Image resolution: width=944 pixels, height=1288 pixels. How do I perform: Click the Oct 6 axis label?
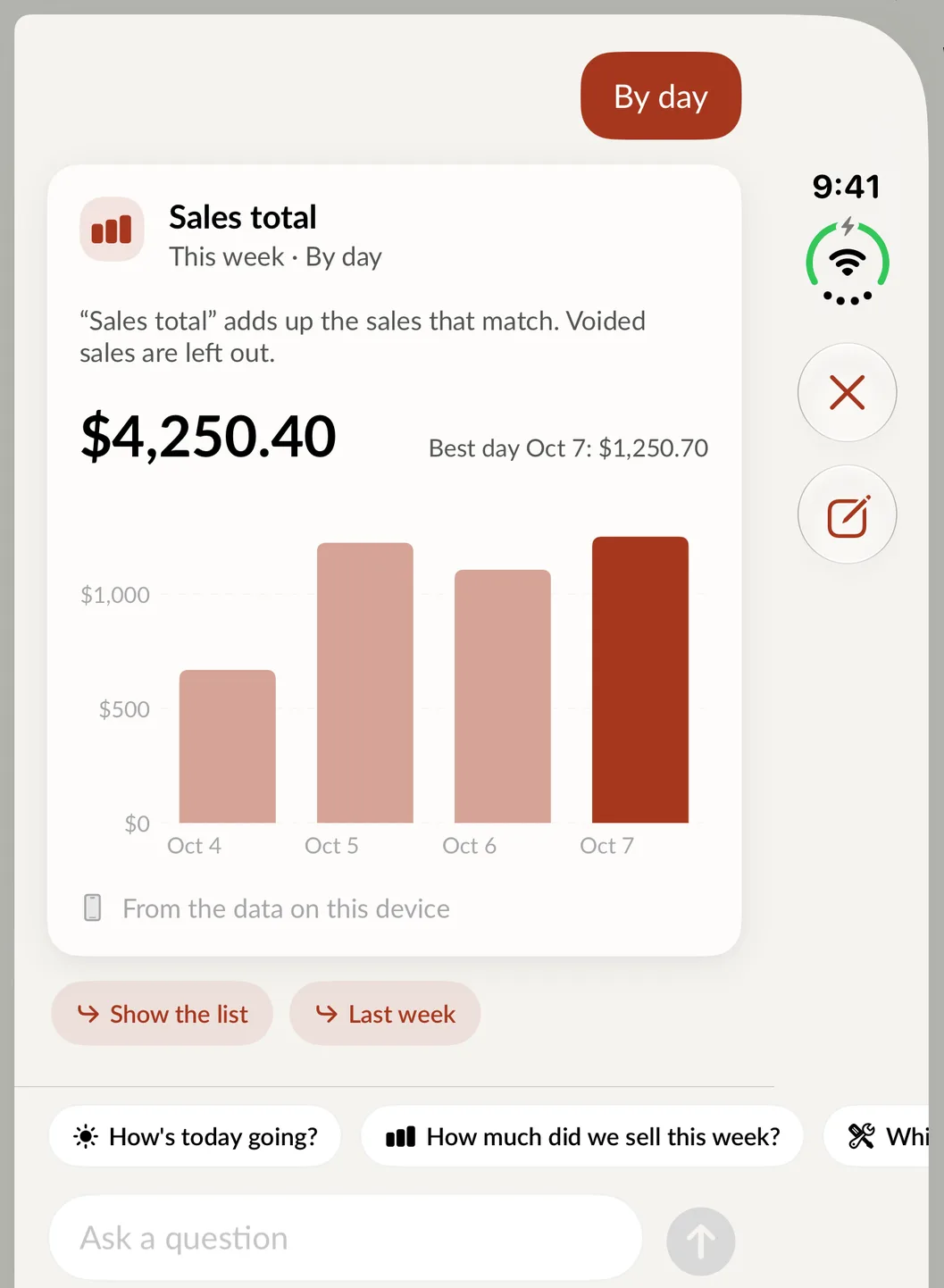click(x=469, y=846)
